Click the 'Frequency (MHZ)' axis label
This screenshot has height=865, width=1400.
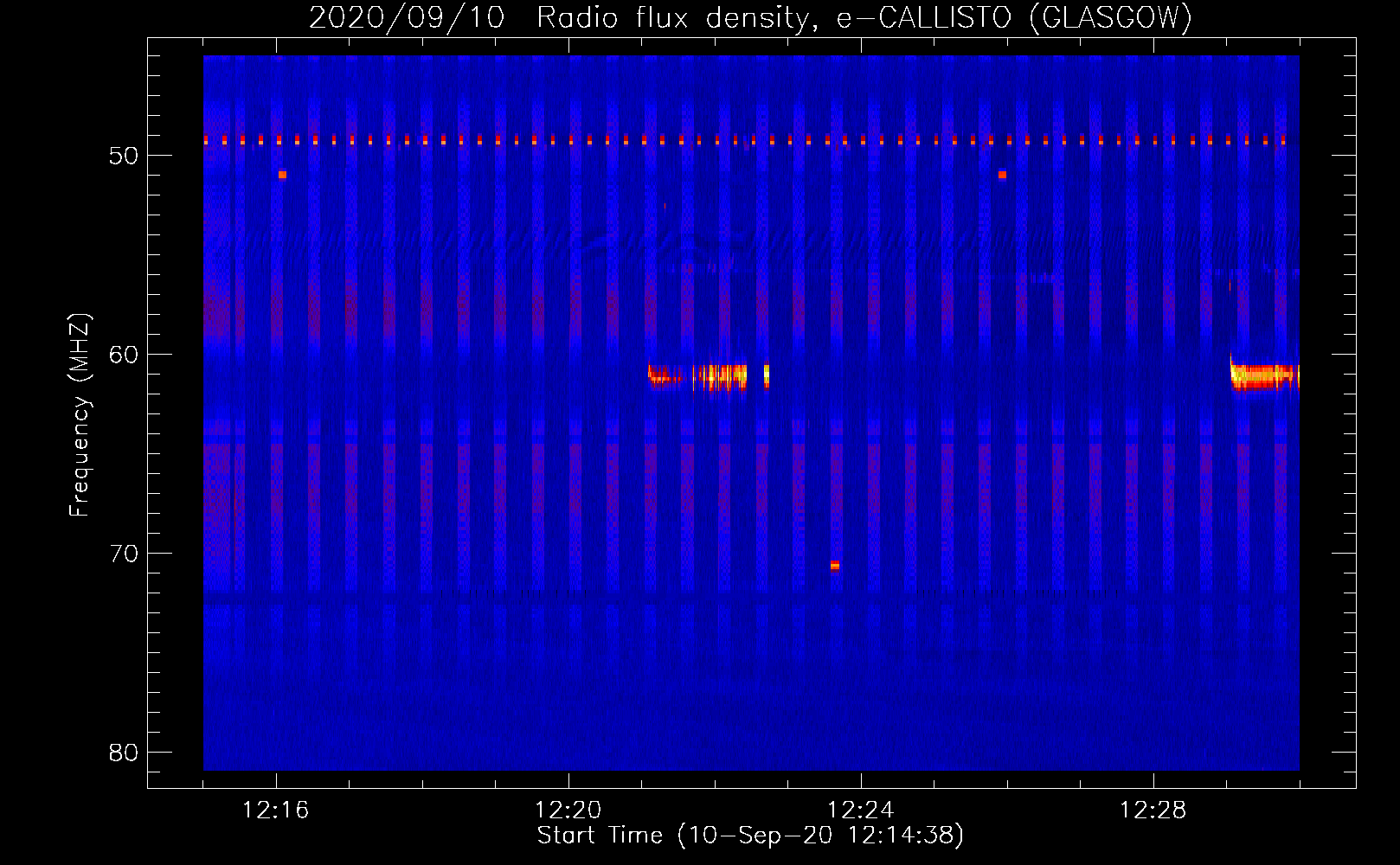79,415
